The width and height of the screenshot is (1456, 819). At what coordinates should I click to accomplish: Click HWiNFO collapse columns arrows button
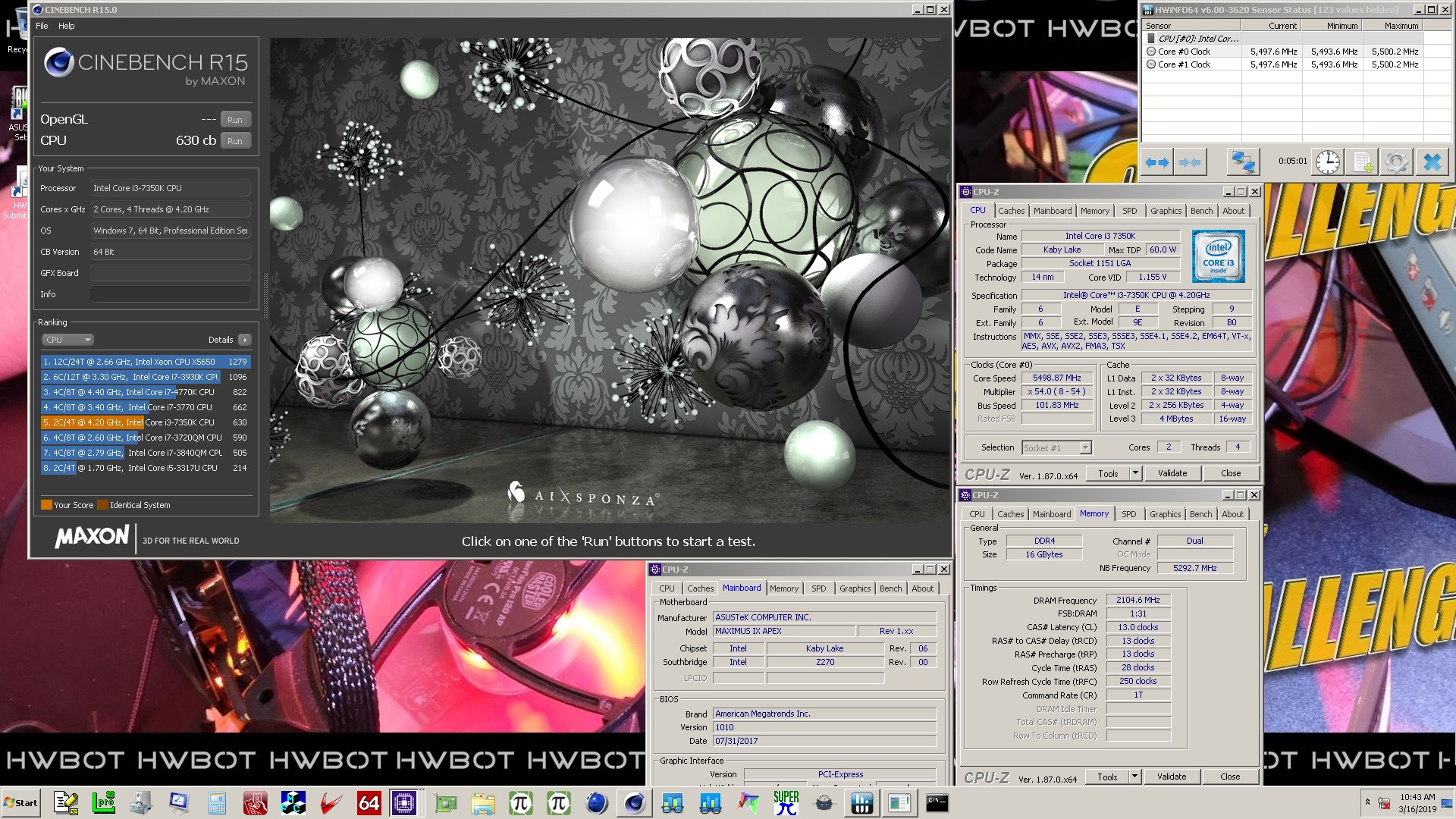1190,162
